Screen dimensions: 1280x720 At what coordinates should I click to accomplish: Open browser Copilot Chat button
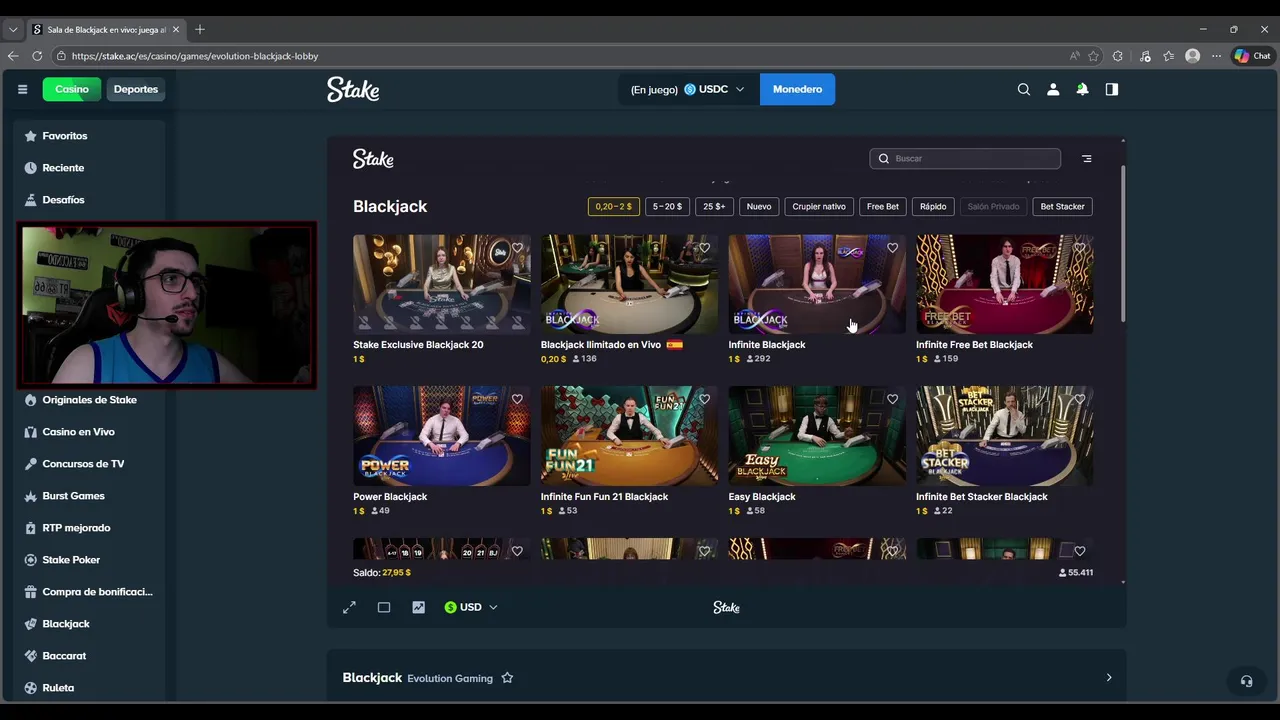click(1252, 56)
